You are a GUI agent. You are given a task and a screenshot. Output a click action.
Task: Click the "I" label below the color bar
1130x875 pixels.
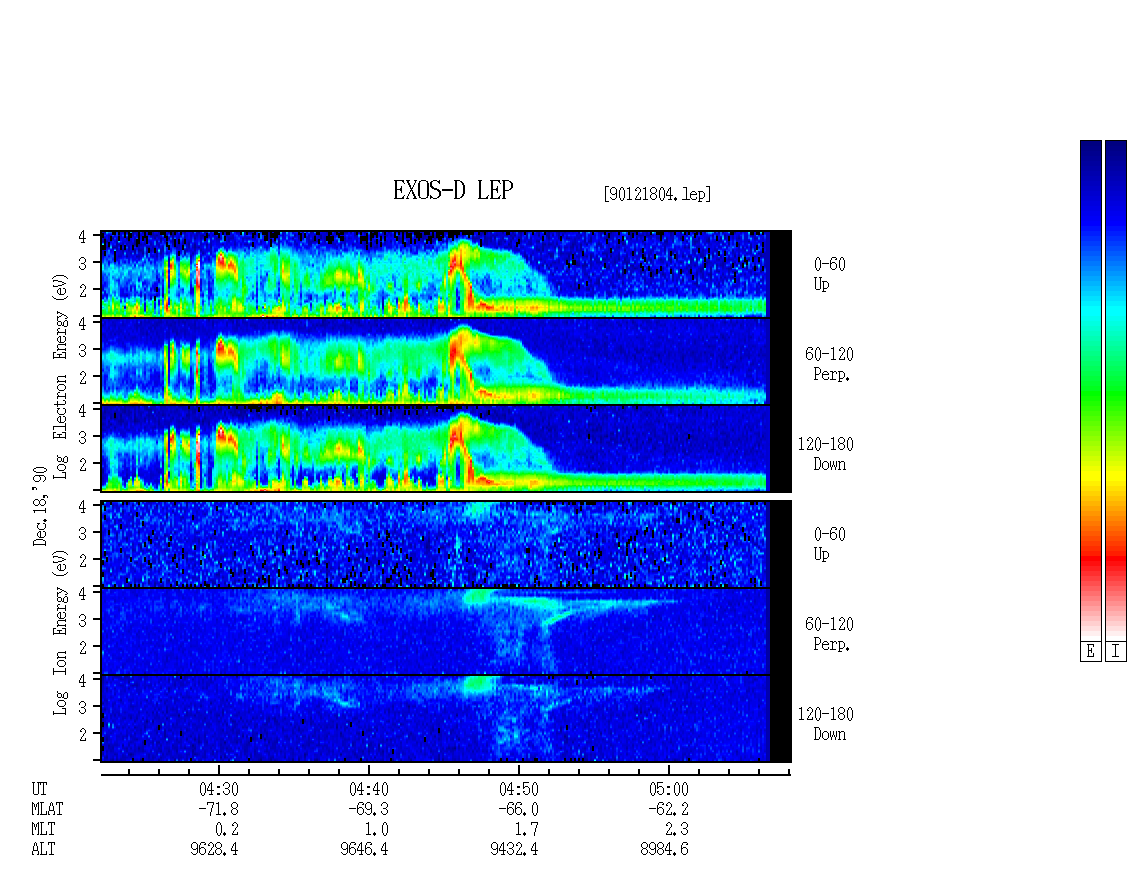1116,651
